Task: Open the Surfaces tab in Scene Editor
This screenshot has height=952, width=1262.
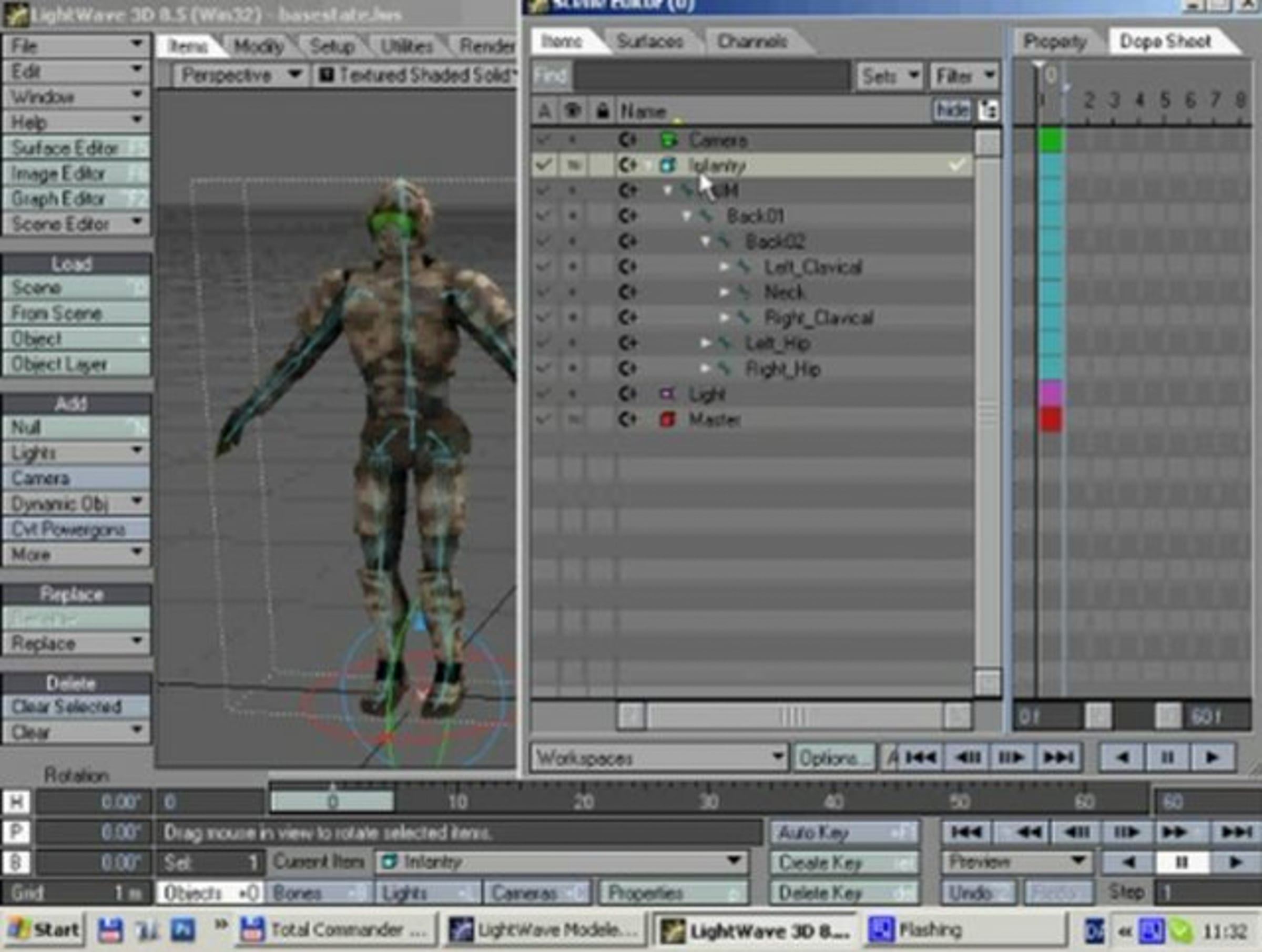Action: pyautogui.click(x=650, y=41)
